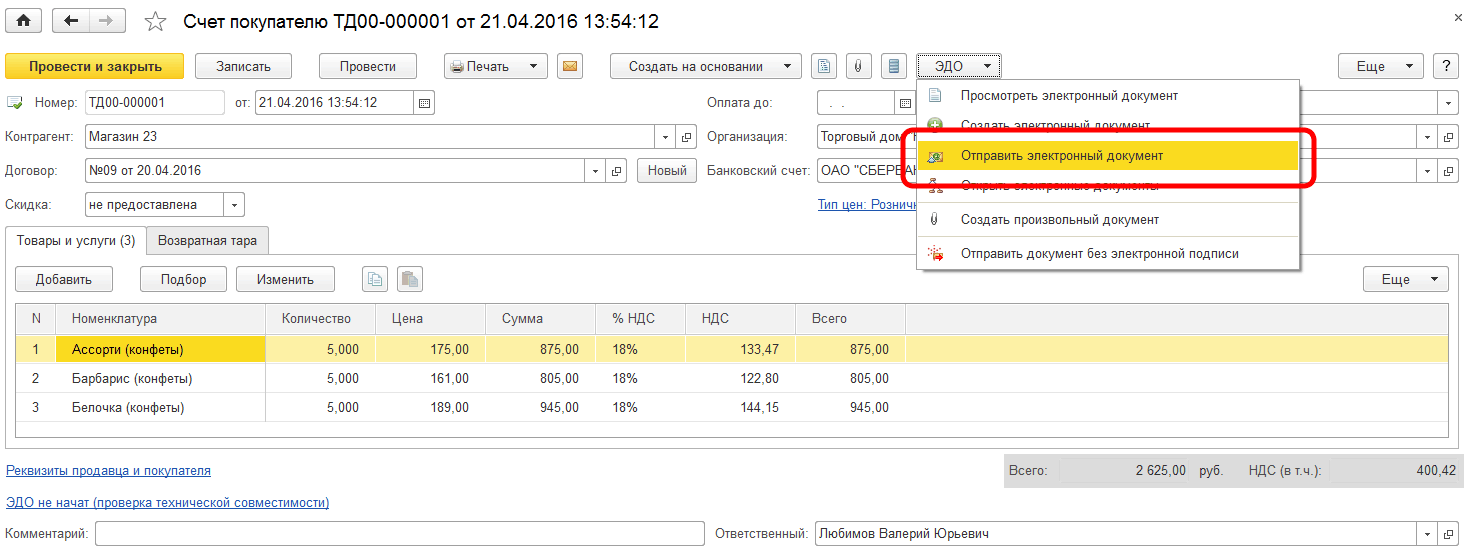Open the top toolbar Еще menu
This screenshot has width=1473, height=552.
(1381, 67)
